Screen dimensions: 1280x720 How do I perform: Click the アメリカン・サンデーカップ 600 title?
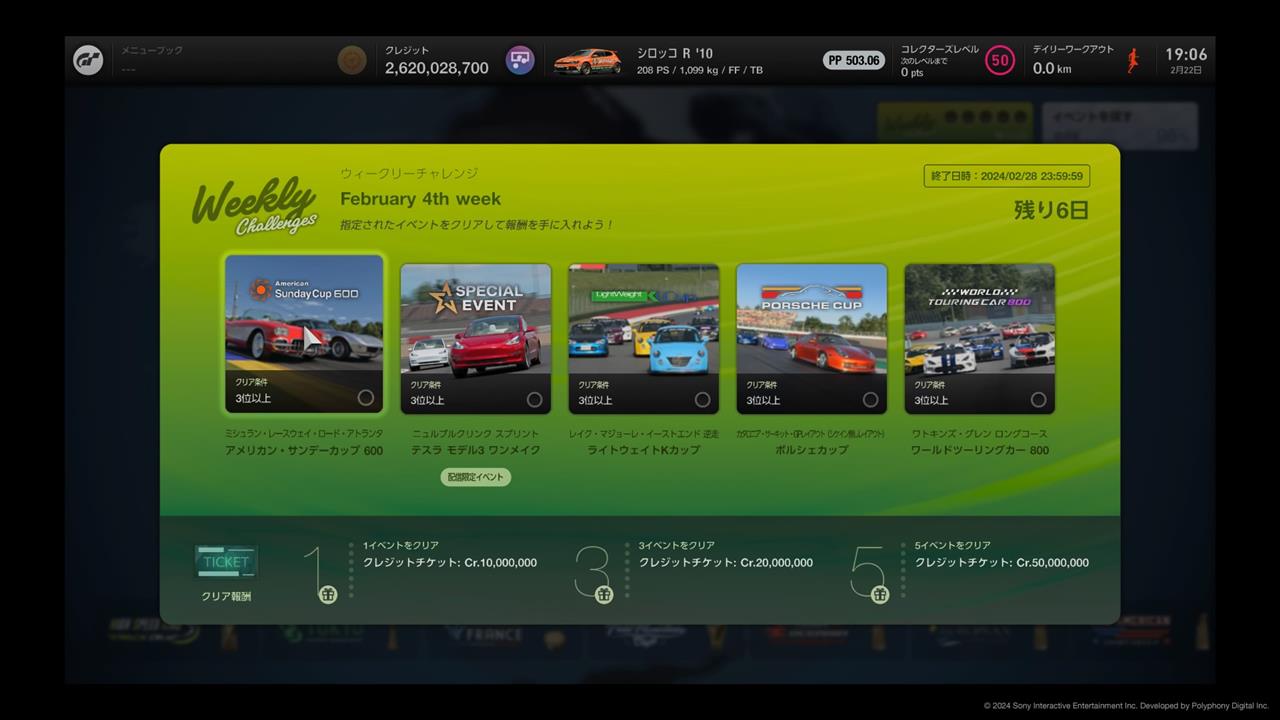click(304, 451)
